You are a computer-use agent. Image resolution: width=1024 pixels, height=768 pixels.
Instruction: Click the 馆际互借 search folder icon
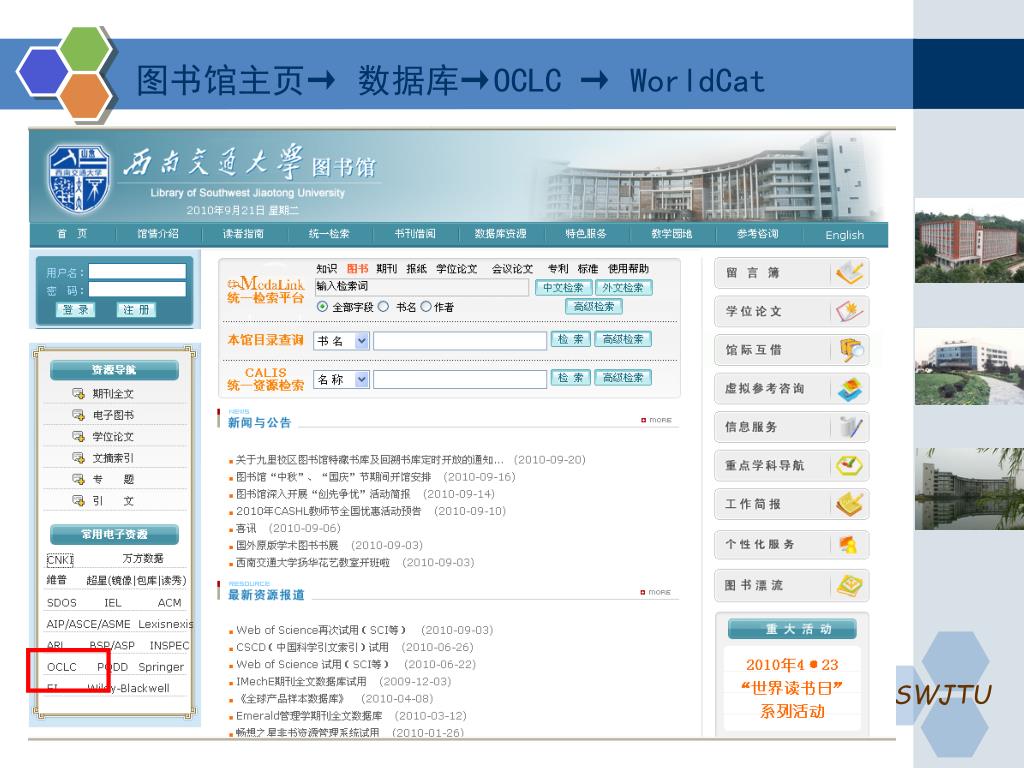(851, 350)
